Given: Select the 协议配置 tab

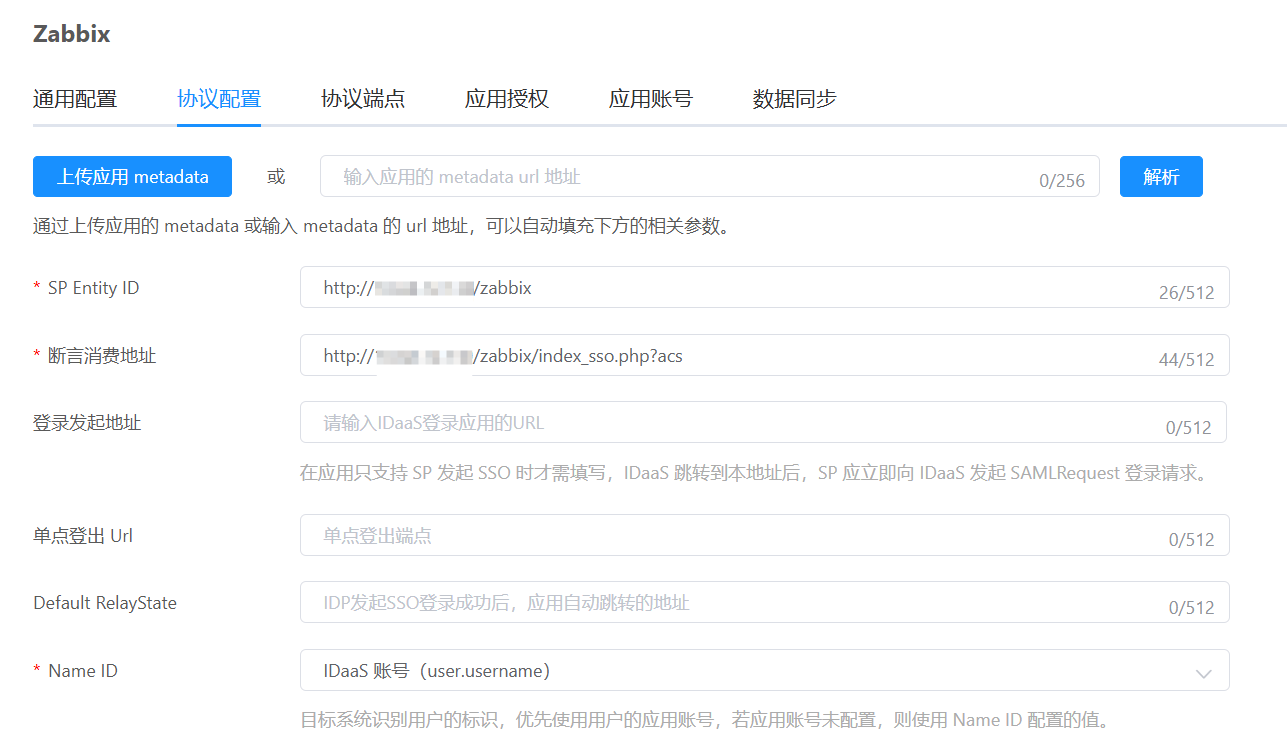Looking at the screenshot, I should pos(219,99).
